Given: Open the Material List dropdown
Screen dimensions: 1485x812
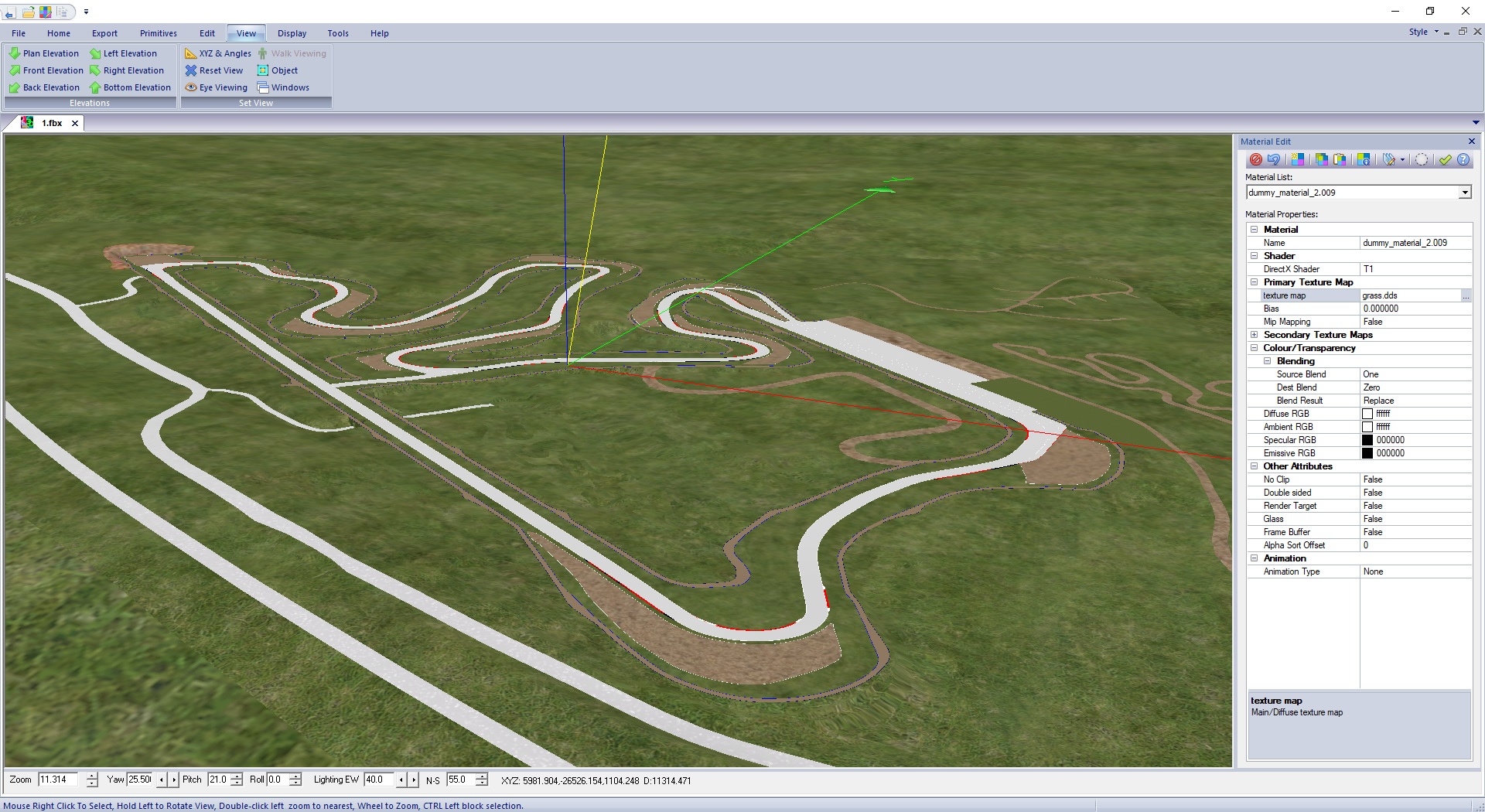Looking at the screenshot, I should pos(1464,193).
